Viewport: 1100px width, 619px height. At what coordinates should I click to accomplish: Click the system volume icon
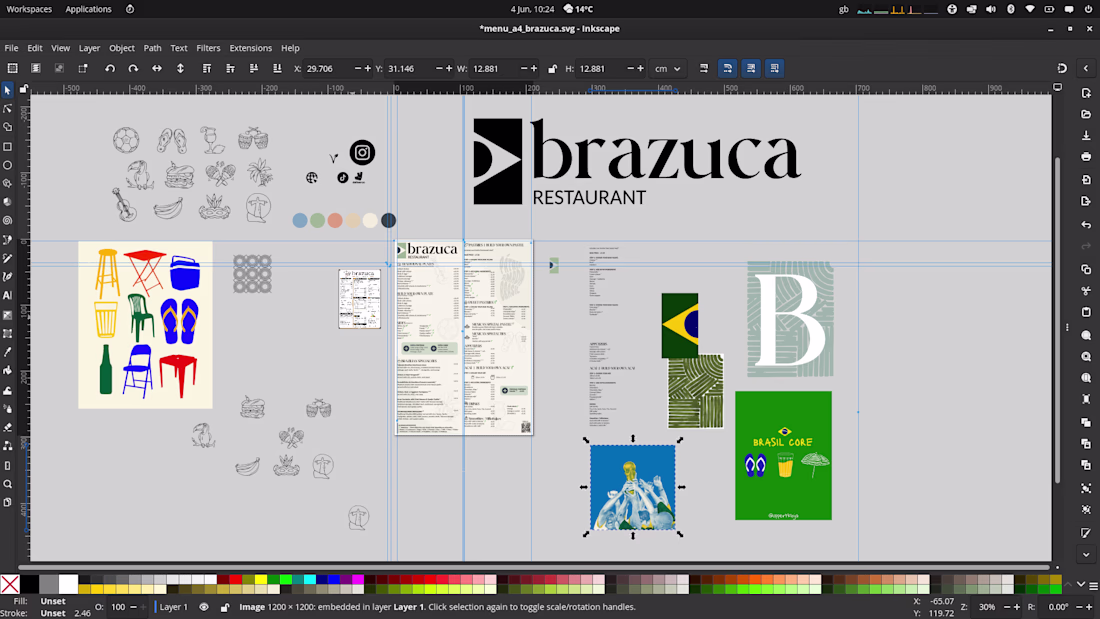[x=991, y=9]
